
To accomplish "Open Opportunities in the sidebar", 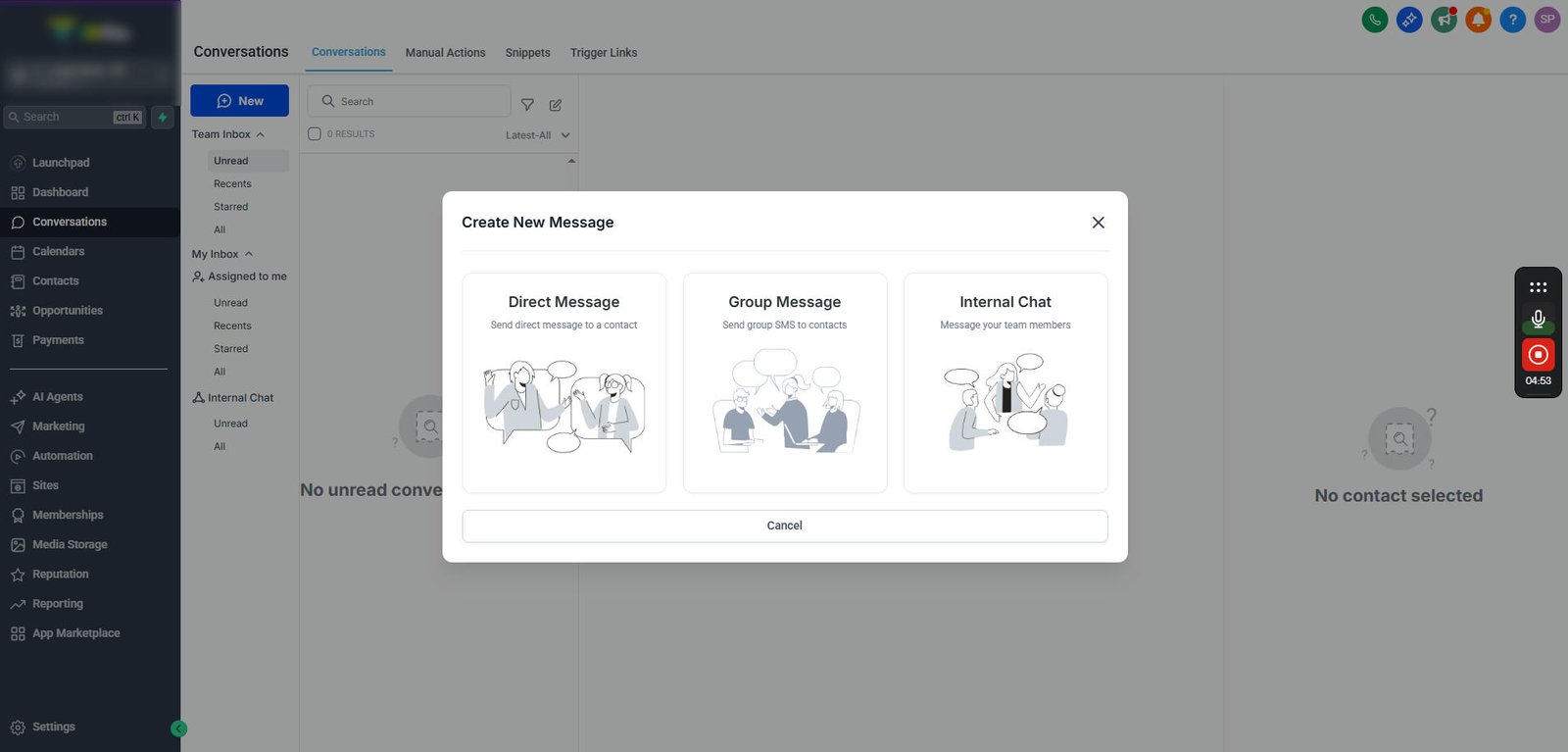I will coord(68,311).
